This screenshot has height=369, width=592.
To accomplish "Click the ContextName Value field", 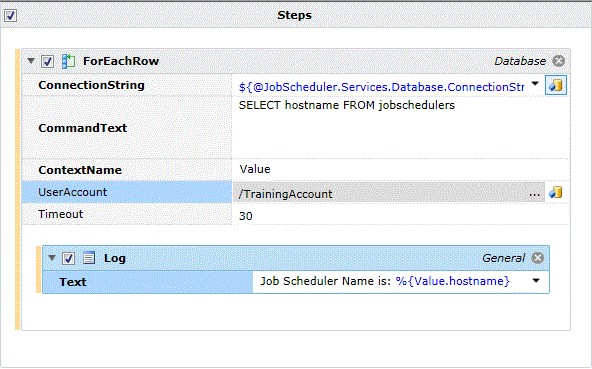I will pos(401,170).
